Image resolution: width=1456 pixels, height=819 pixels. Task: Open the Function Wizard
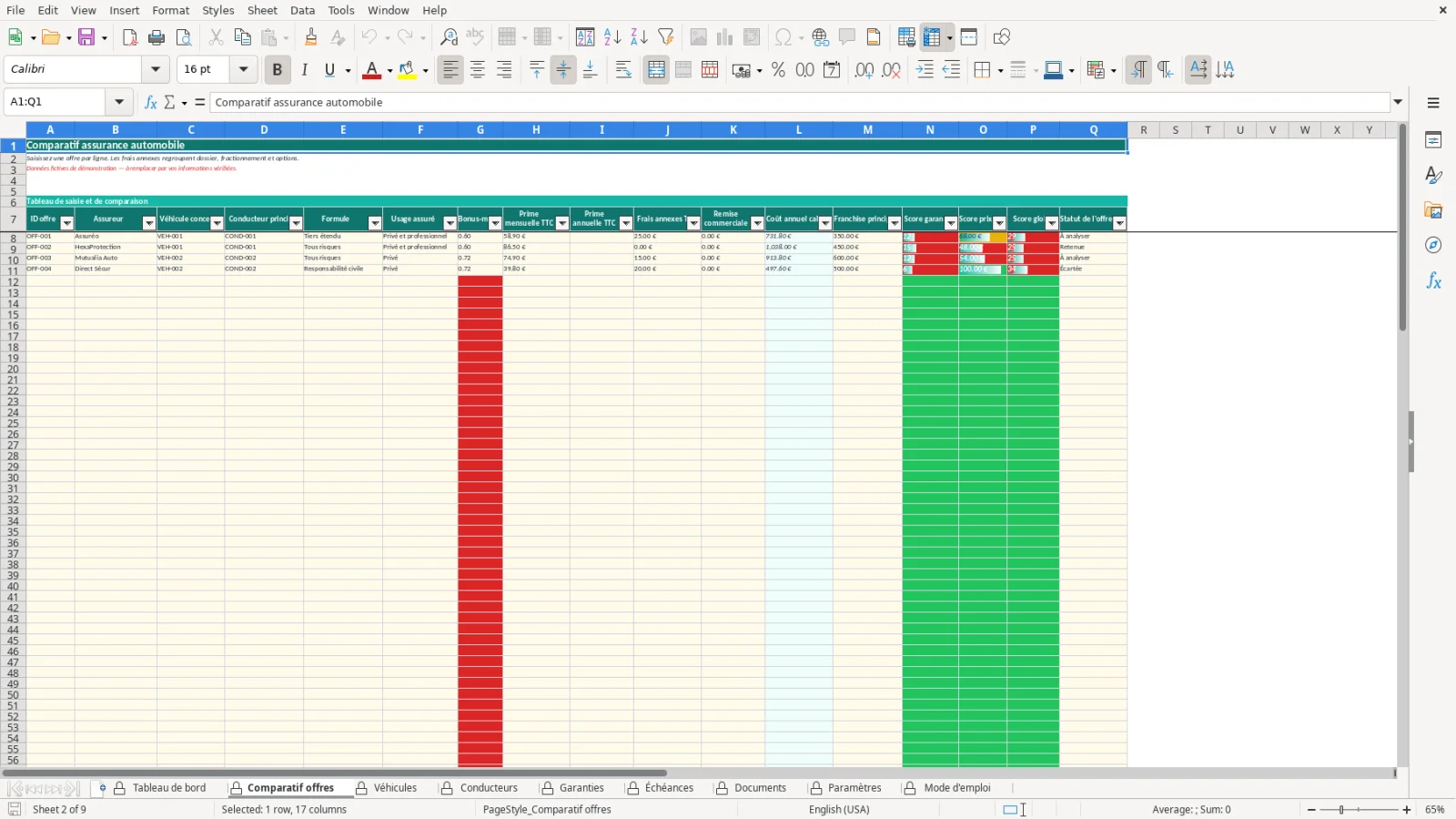tap(151, 102)
